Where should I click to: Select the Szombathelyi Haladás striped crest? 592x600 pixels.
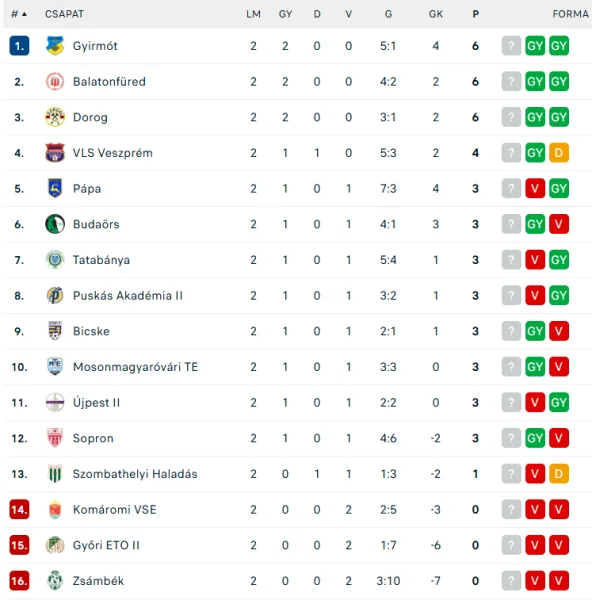[55, 474]
